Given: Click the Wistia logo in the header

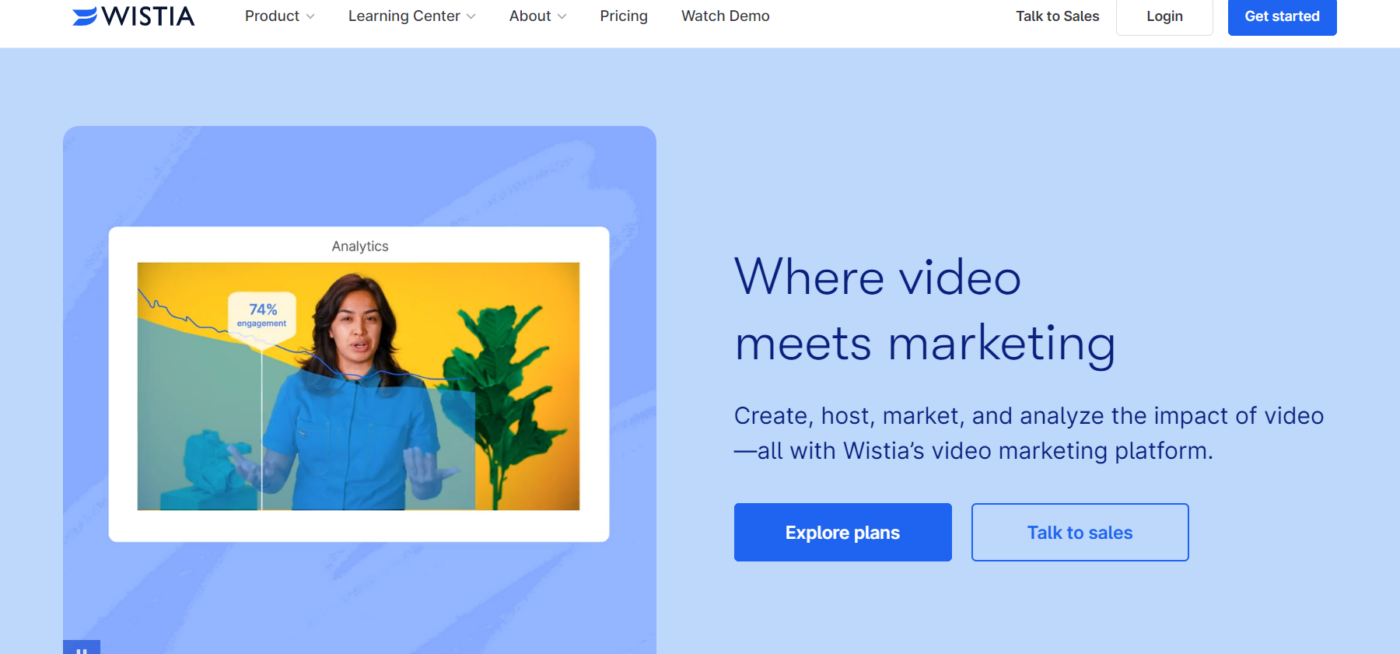Looking at the screenshot, I should coord(133,16).
